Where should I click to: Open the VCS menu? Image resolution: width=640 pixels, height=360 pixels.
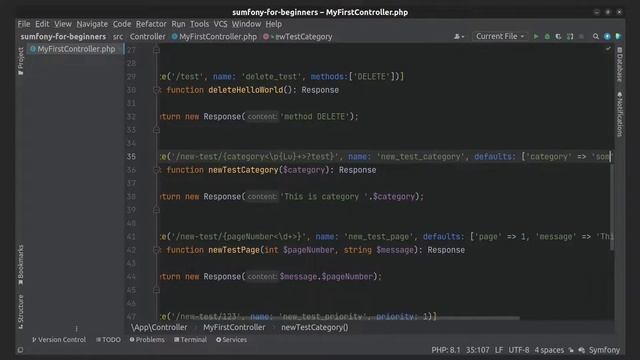[220, 24]
